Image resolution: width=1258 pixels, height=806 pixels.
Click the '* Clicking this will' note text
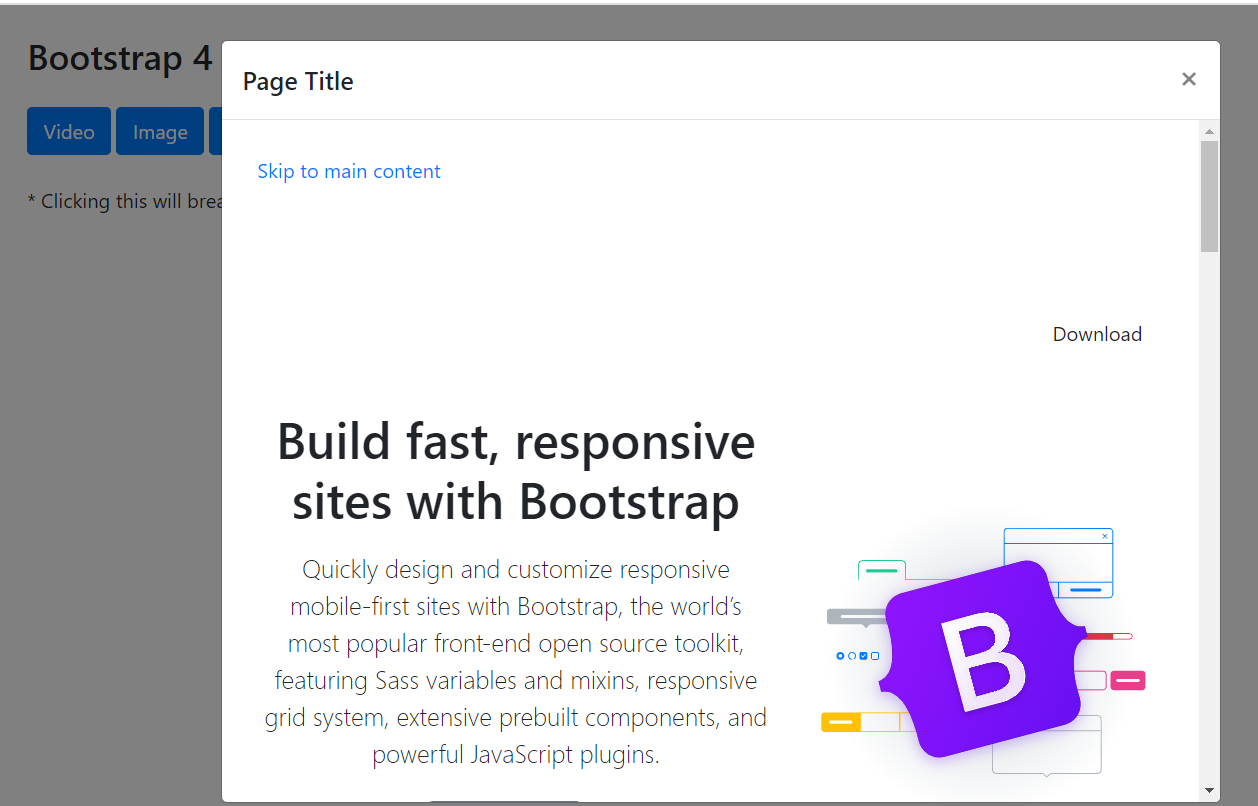125,201
